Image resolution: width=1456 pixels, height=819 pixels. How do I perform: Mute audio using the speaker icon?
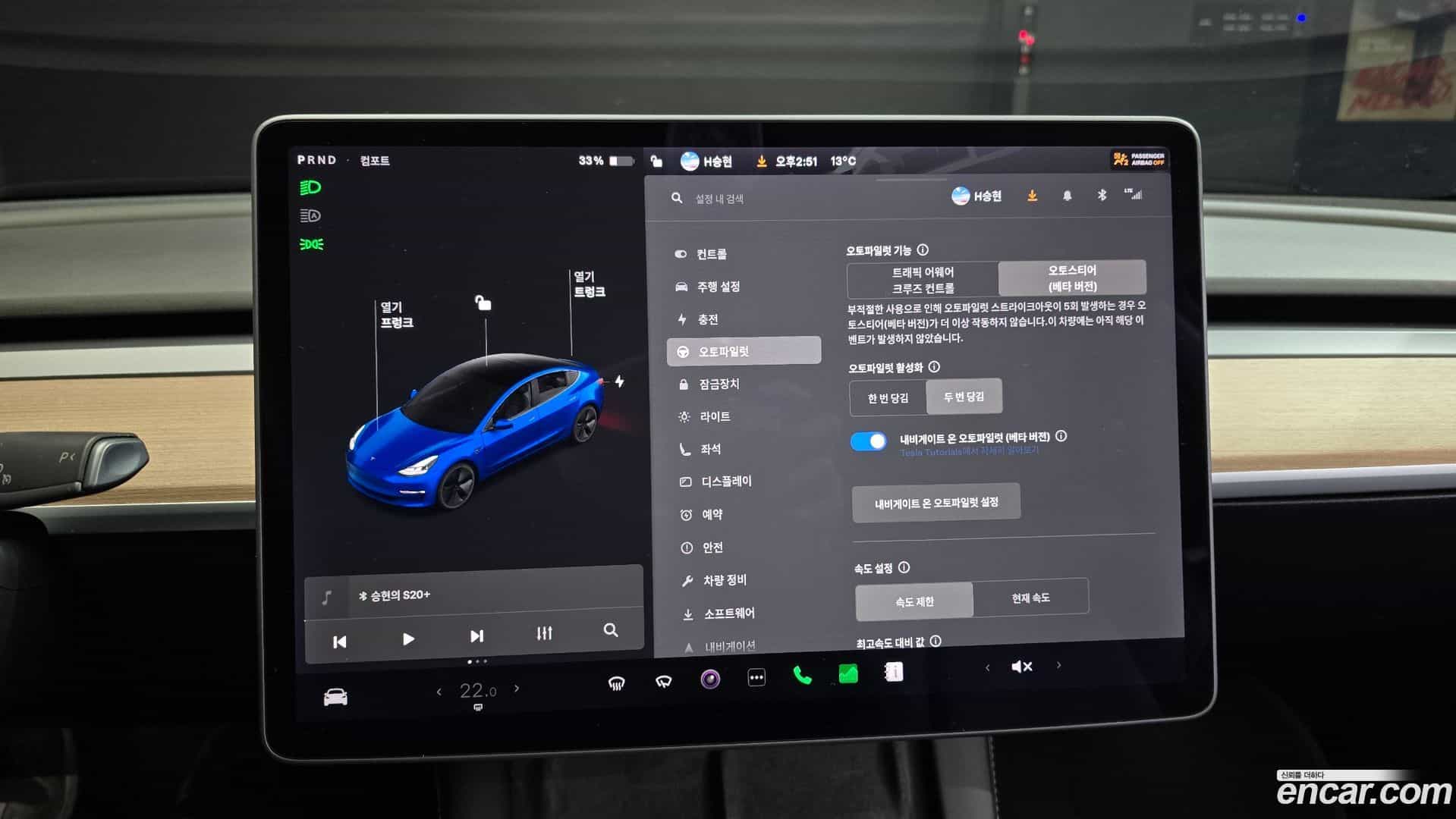point(1020,666)
